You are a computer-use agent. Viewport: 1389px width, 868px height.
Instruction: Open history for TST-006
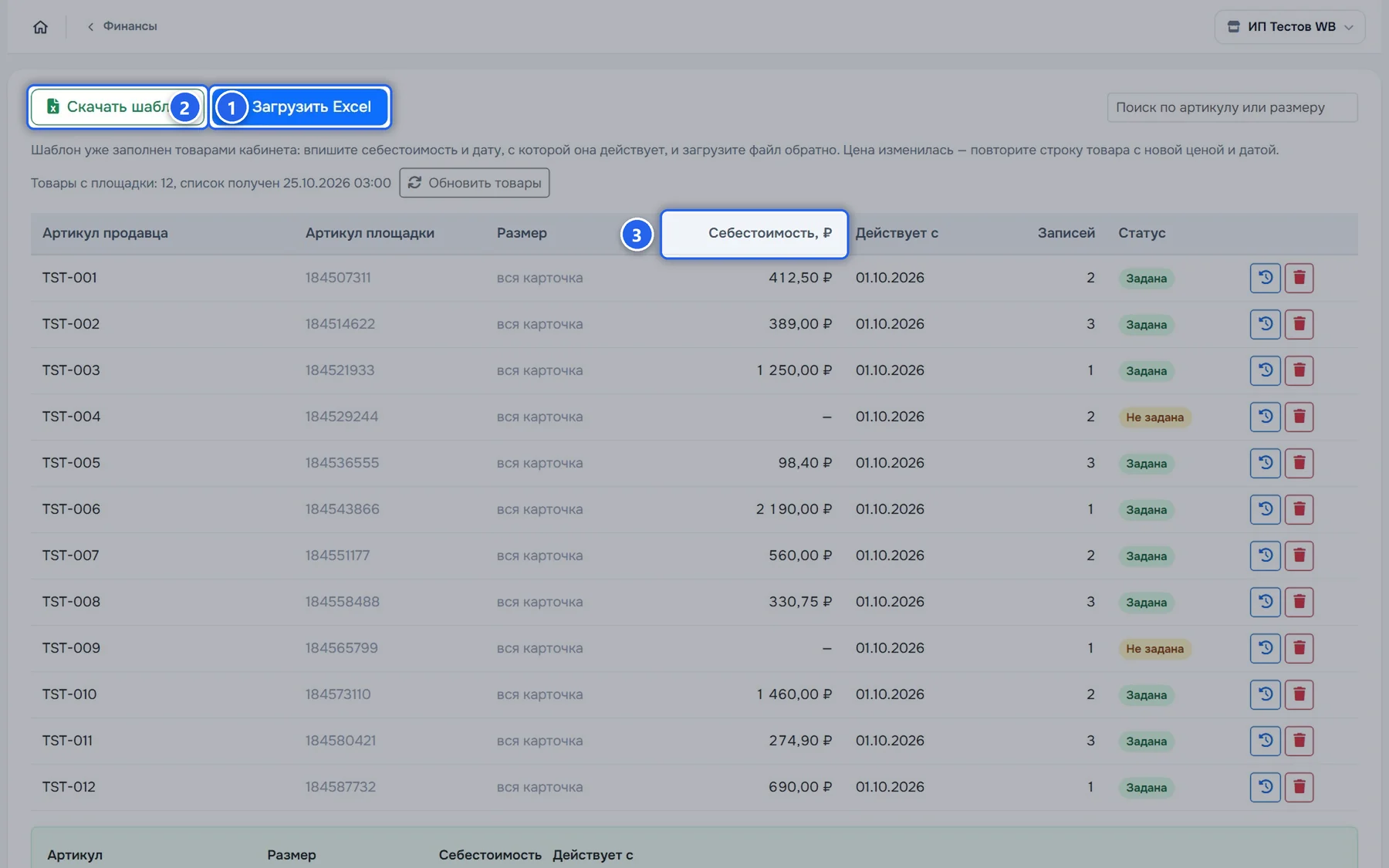[1266, 509]
